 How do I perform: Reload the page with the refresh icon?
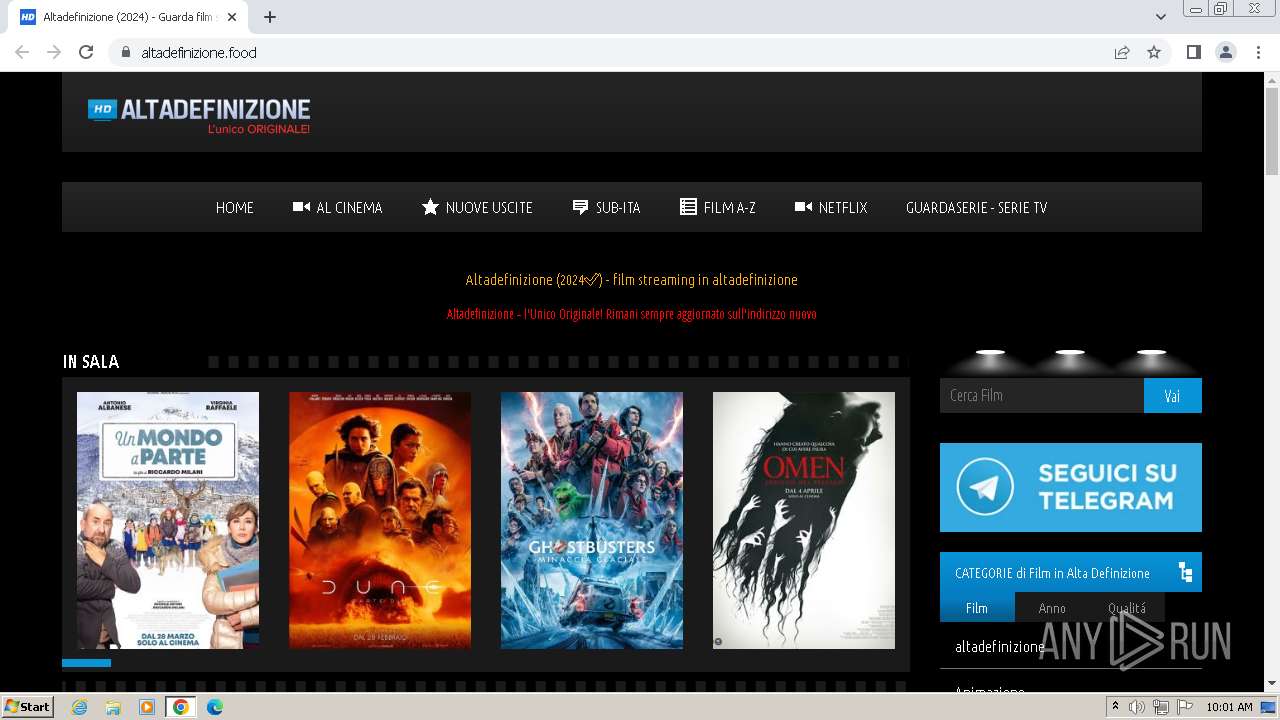click(86, 52)
